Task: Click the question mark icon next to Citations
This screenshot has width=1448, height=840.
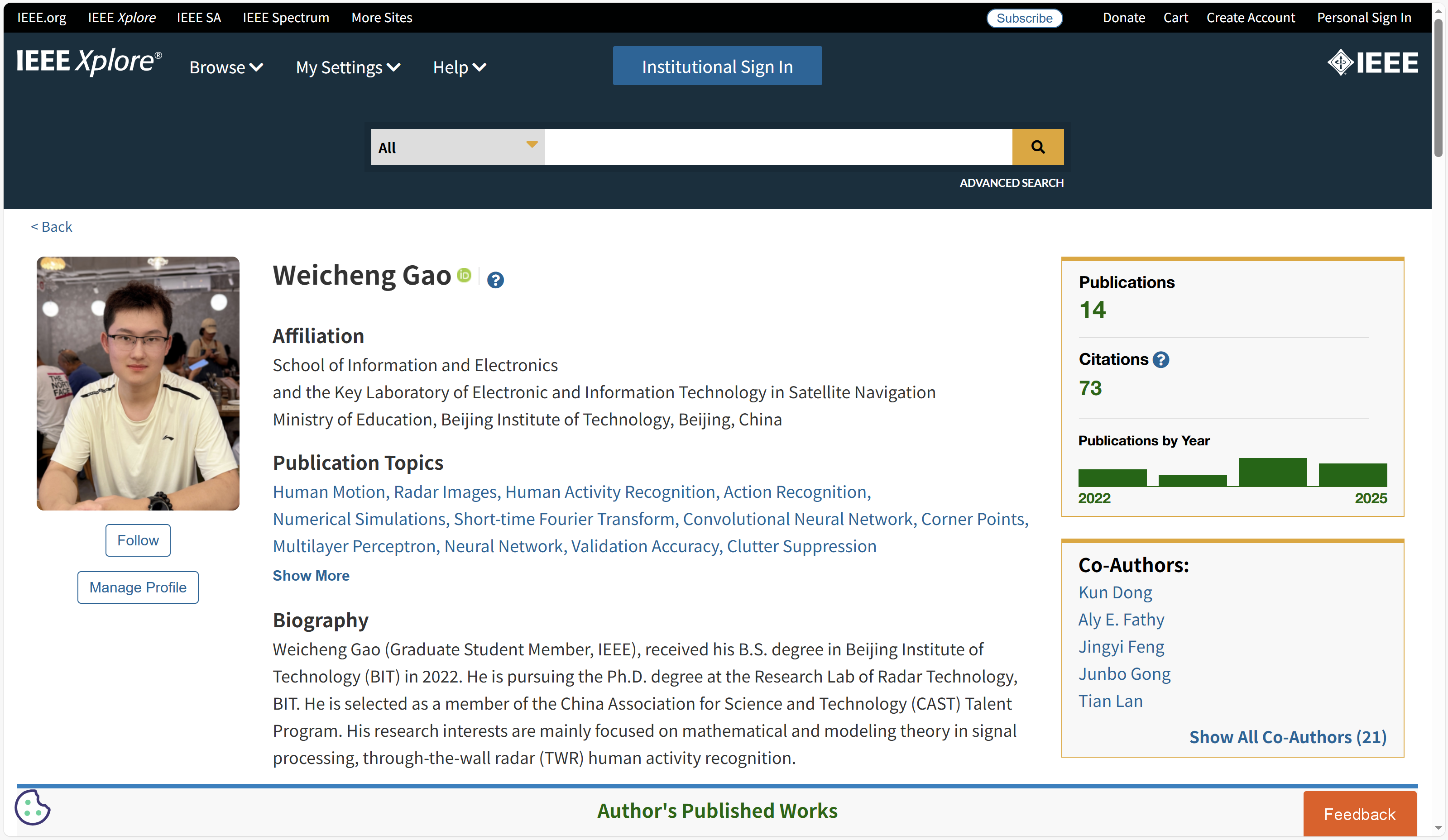Action: [1161, 359]
